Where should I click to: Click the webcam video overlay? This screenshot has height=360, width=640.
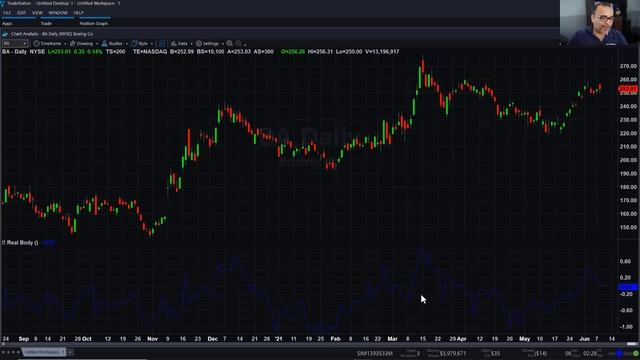[600, 23]
